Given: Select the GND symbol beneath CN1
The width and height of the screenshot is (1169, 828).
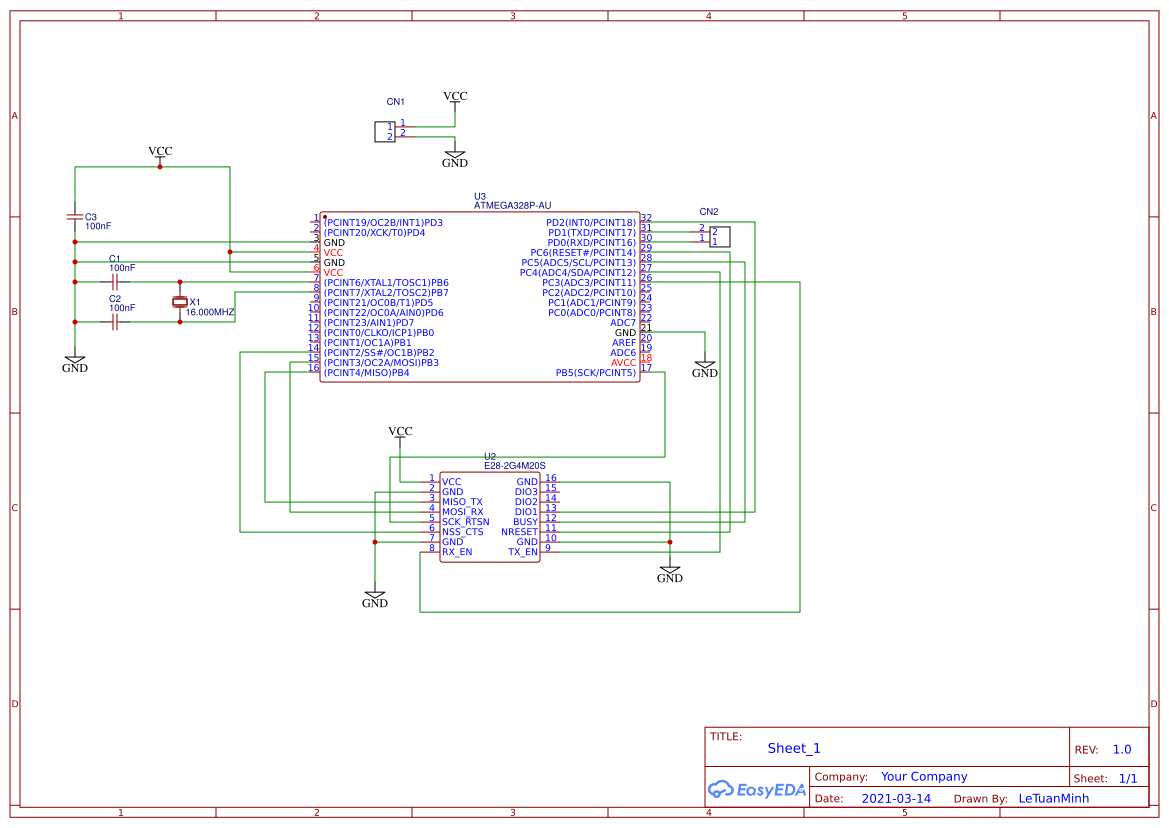Looking at the screenshot, I should (x=455, y=160).
